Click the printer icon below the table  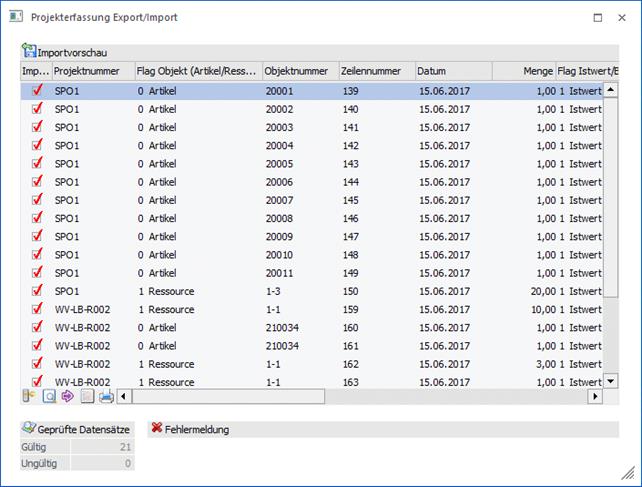[x=106, y=397]
